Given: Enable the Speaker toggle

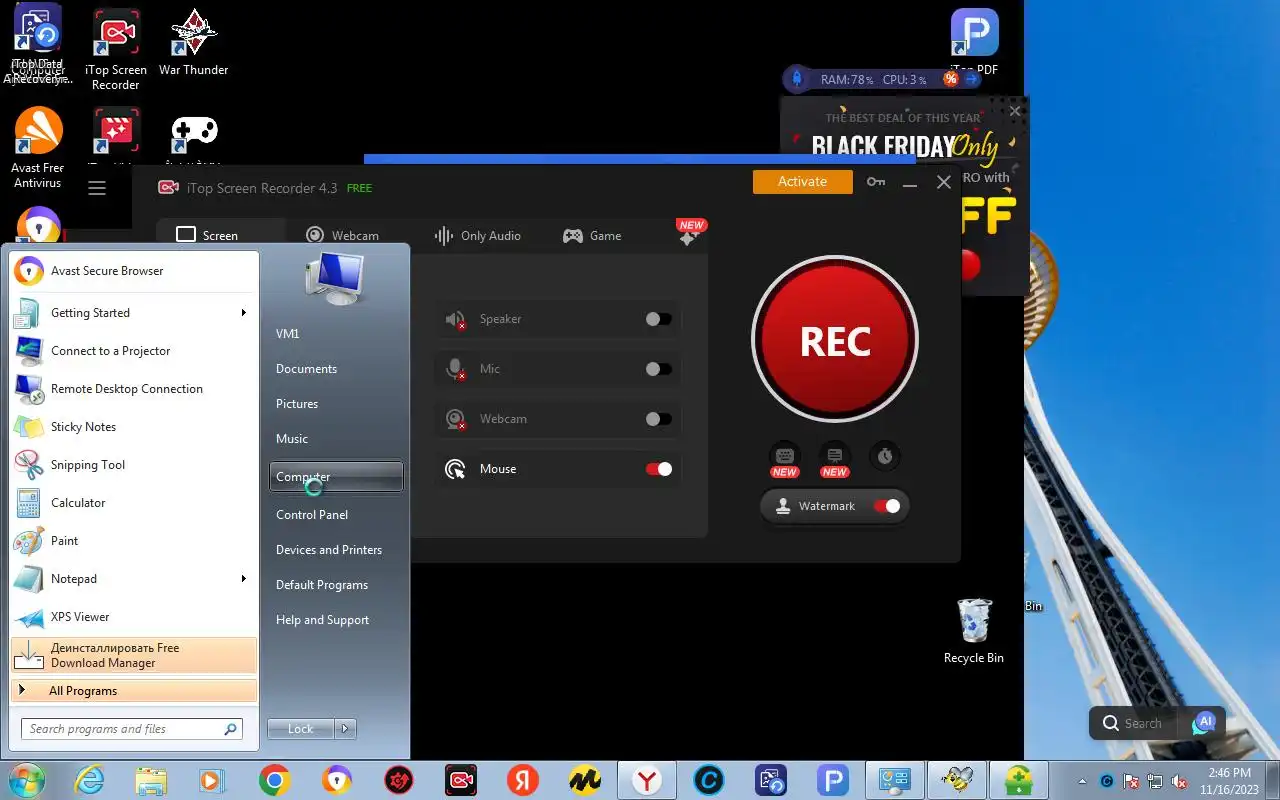Looking at the screenshot, I should [658, 319].
